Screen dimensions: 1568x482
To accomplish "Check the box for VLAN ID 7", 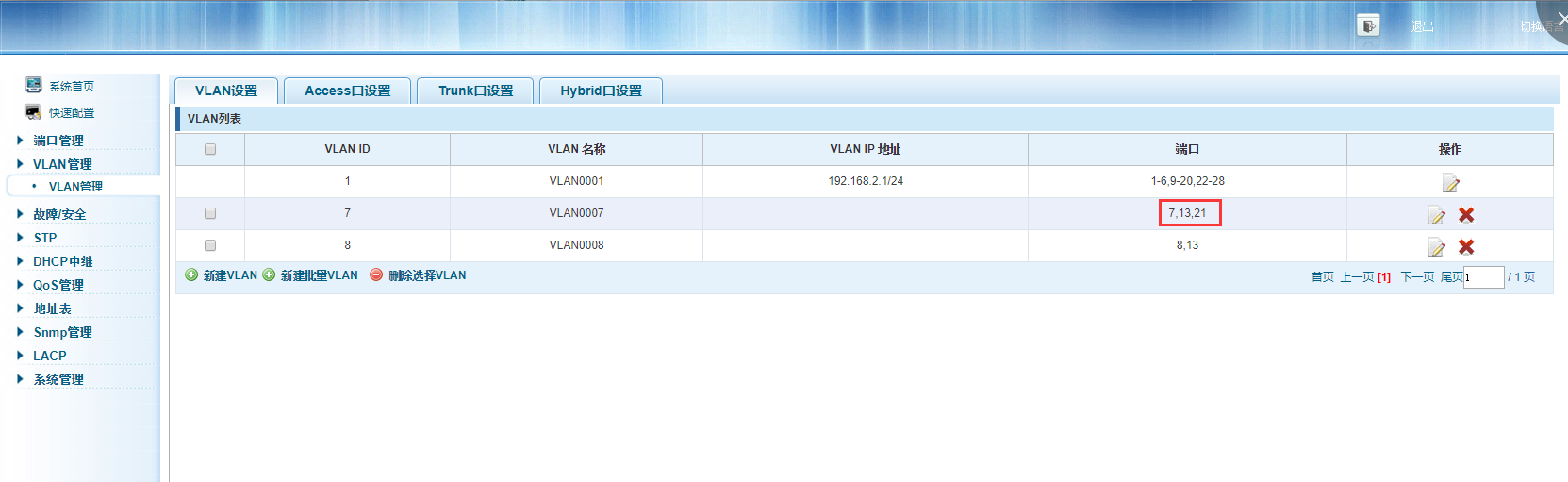I will 210,213.
